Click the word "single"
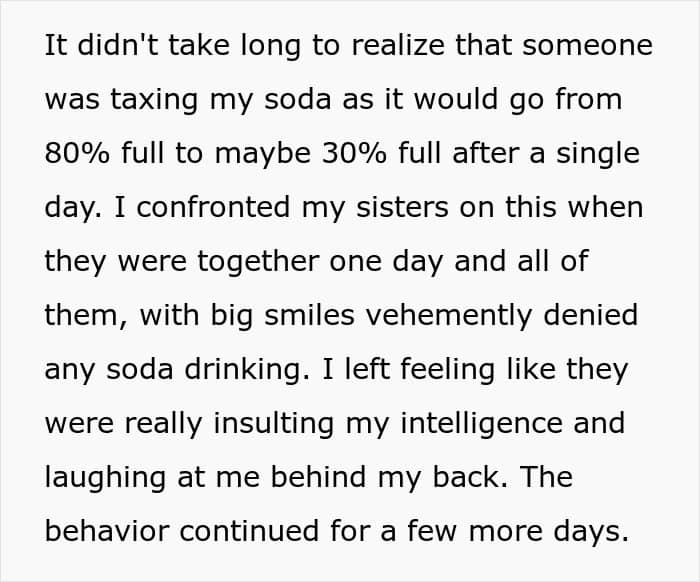This screenshot has width=700, height=582. point(598,155)
